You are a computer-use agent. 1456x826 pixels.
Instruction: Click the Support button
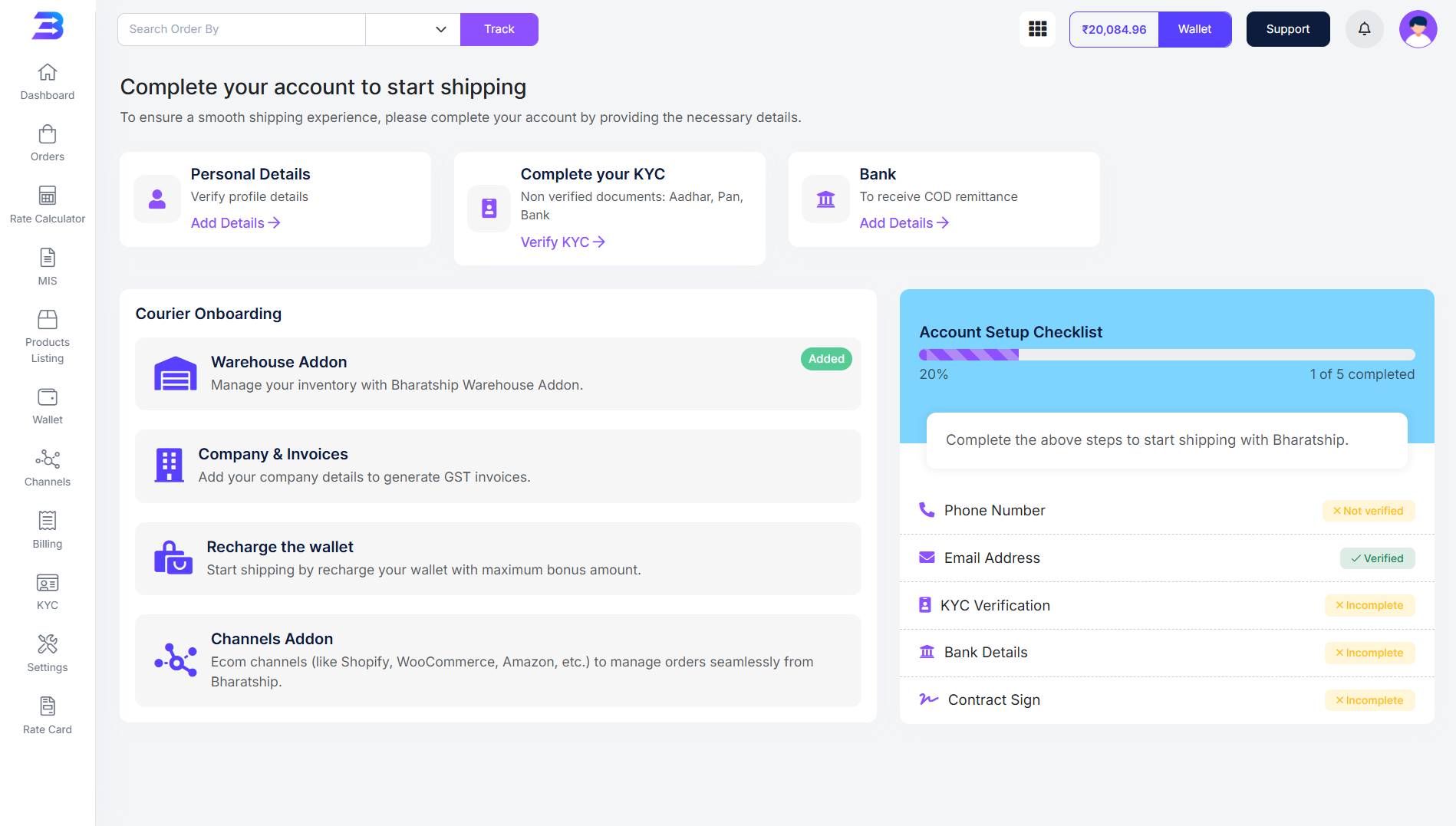(x=1287, y=29)
